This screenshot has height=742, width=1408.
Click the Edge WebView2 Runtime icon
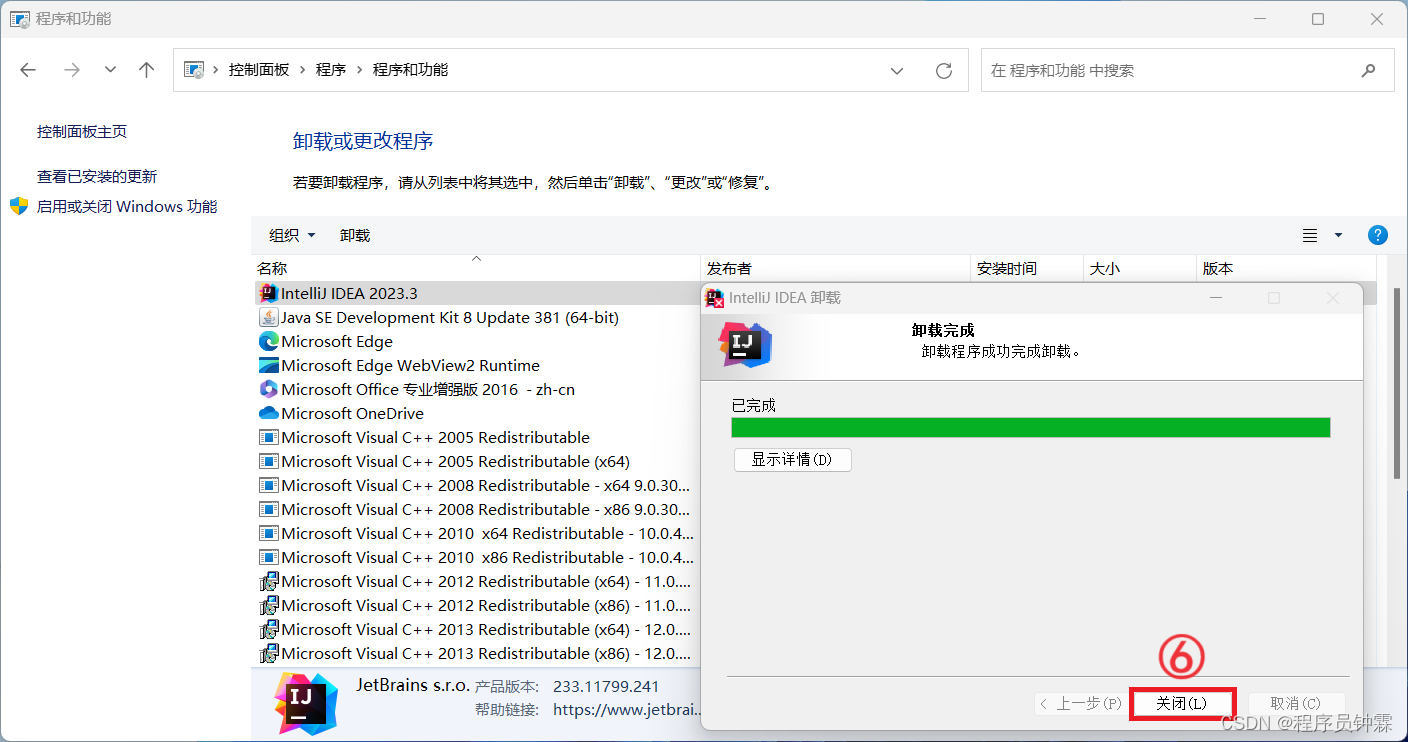pyautogui.click(x=268, y=365)
